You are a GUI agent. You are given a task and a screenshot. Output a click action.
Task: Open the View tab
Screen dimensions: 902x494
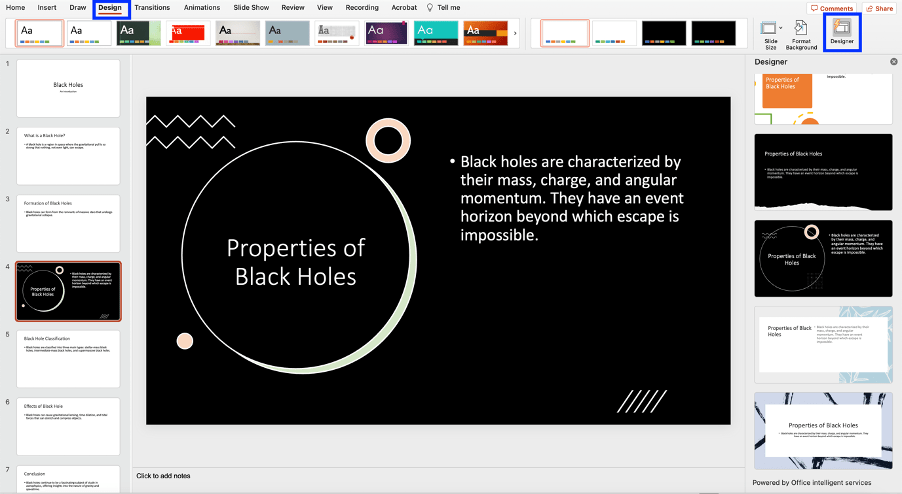(x=325, y=7)
